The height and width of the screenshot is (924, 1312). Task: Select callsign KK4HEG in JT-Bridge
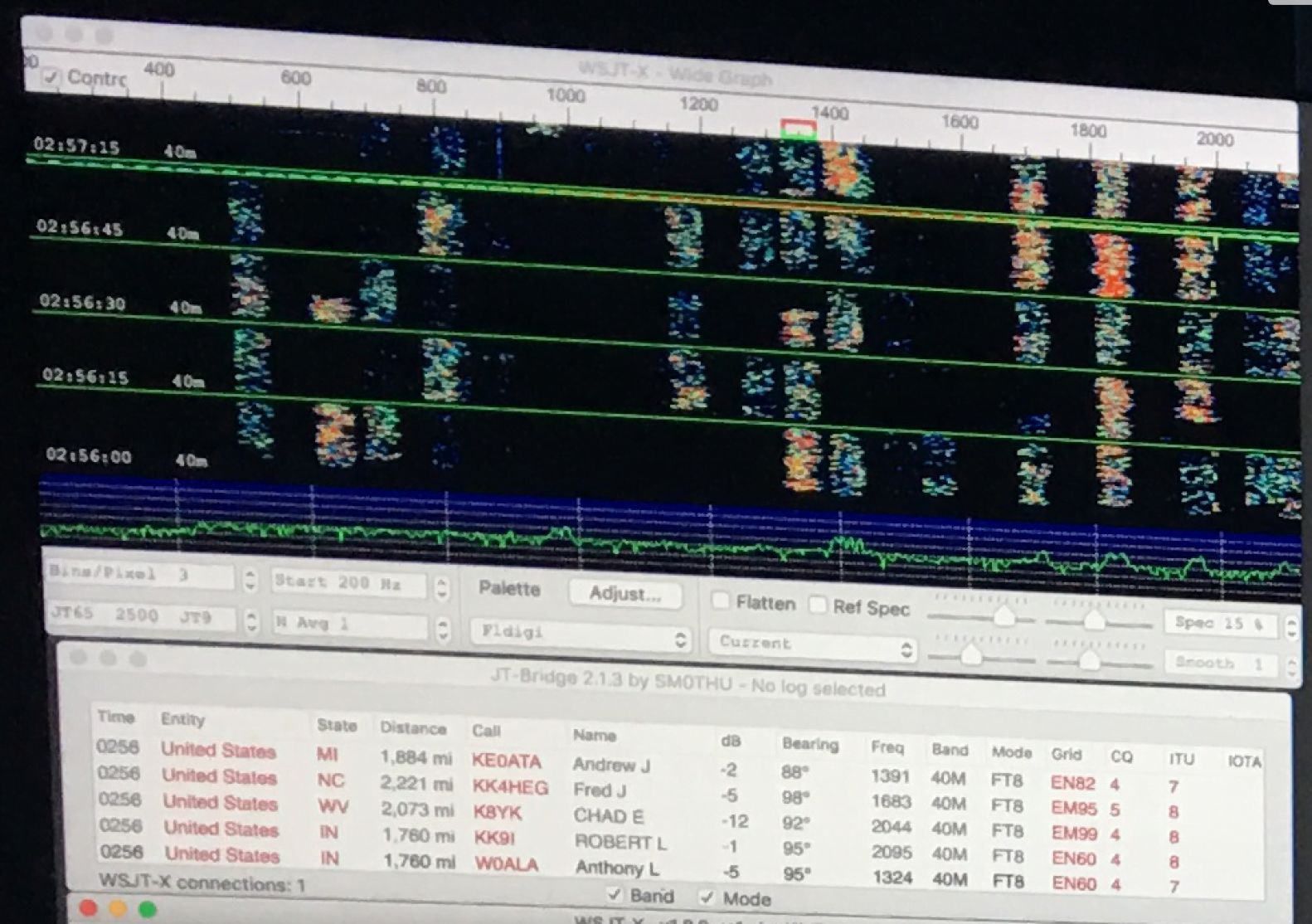coord(510,787)
